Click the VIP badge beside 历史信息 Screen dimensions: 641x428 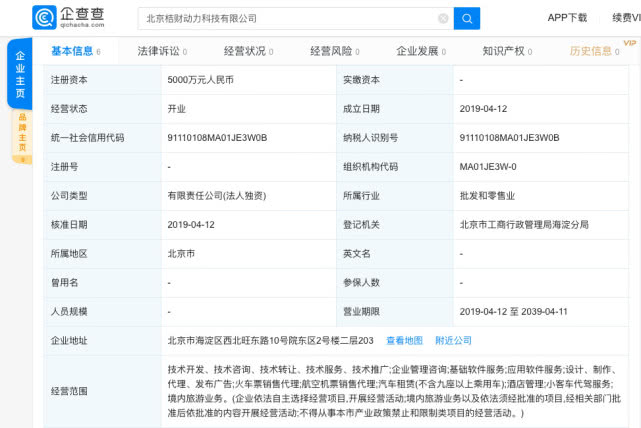click(x=629, y=43)
